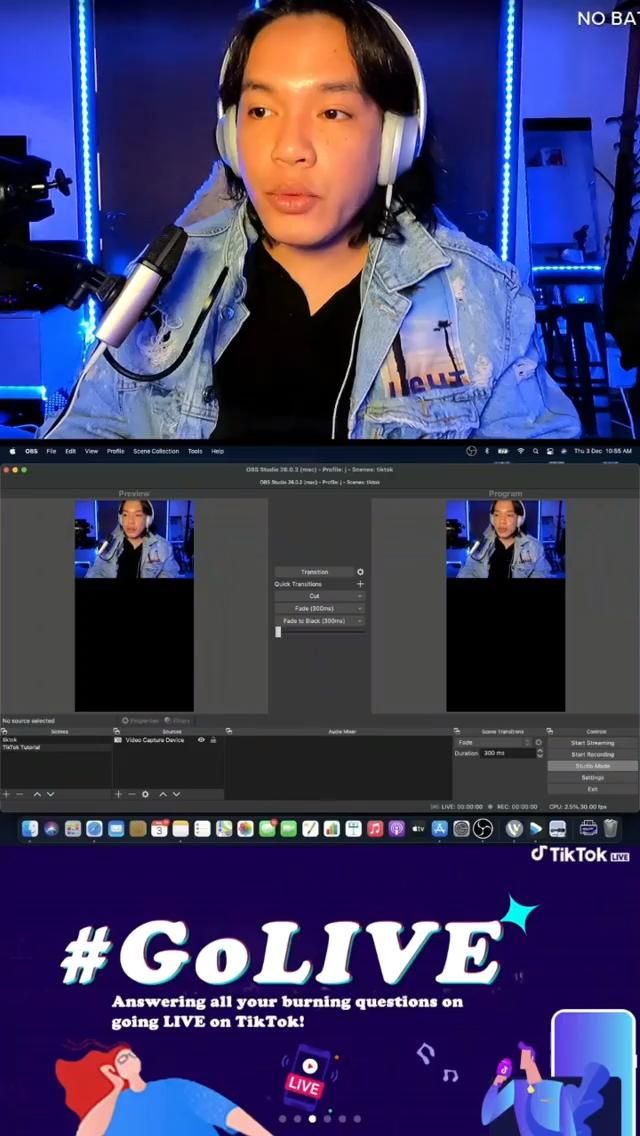The height and width of the screenshot is (1136, 640).
Task: Step the transition Duration value
Action: 539,753
